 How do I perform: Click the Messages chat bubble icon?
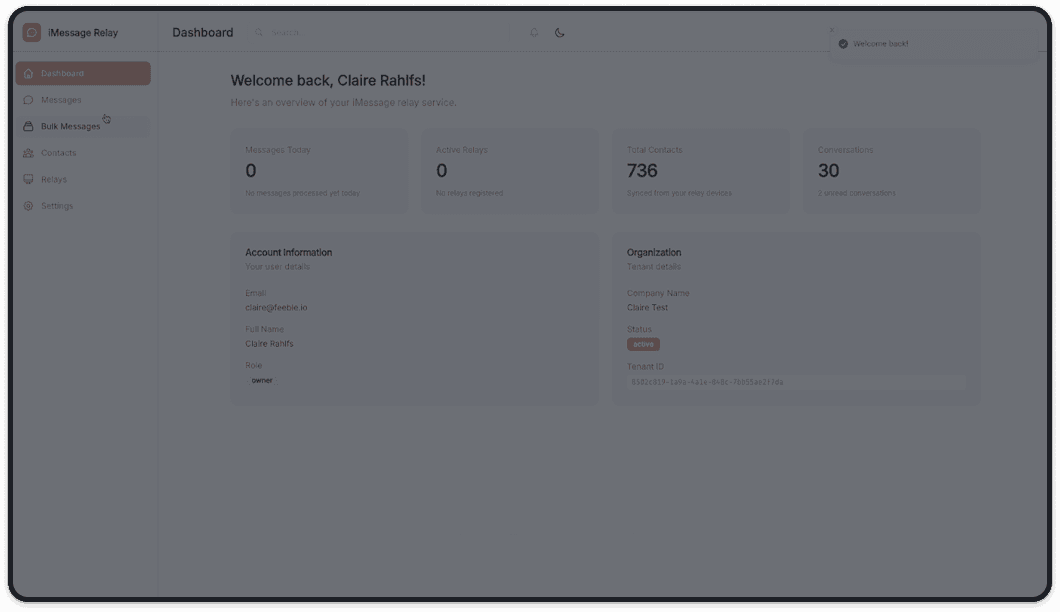30,99
